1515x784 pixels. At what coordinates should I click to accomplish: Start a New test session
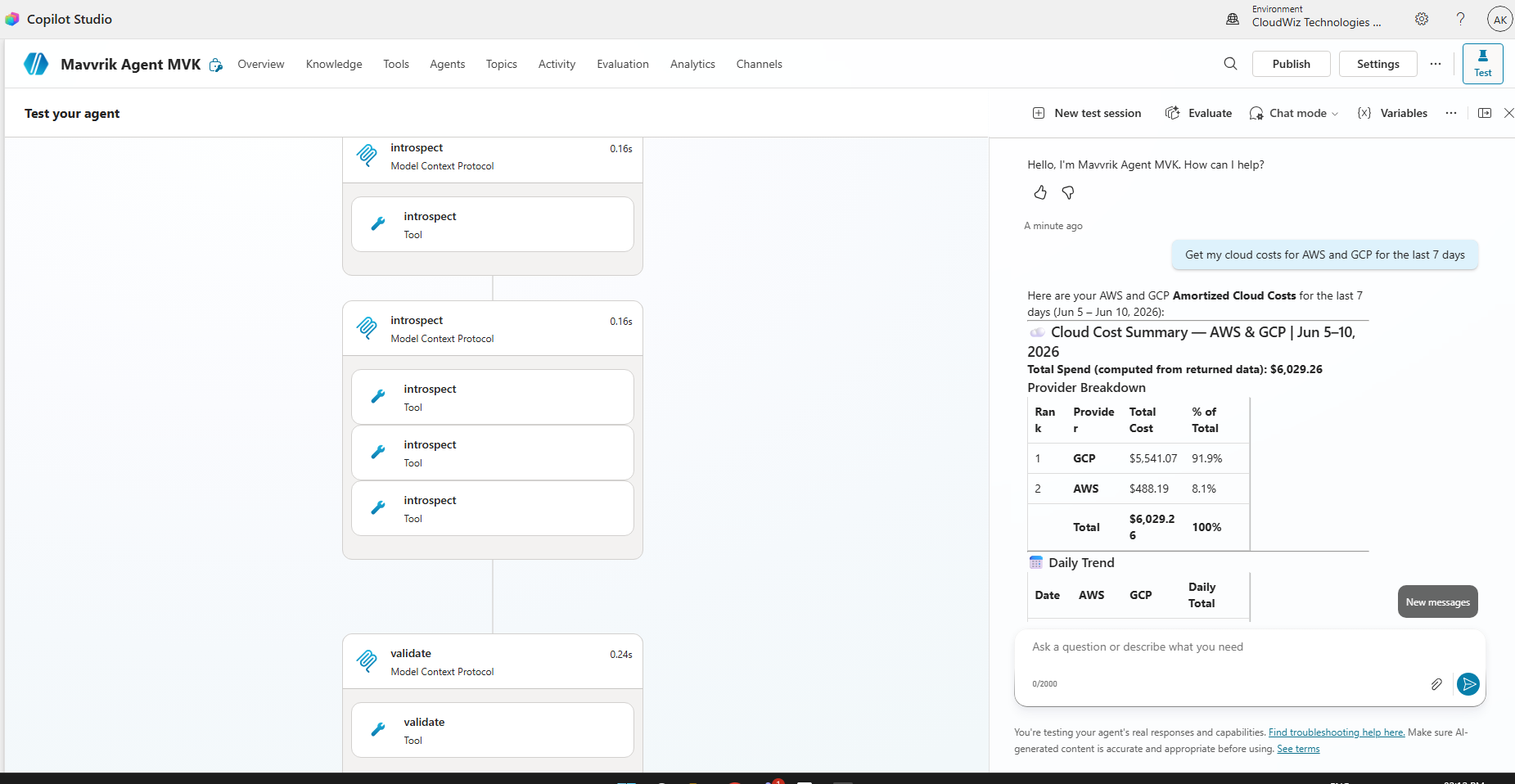click(x=1087, y=113)
